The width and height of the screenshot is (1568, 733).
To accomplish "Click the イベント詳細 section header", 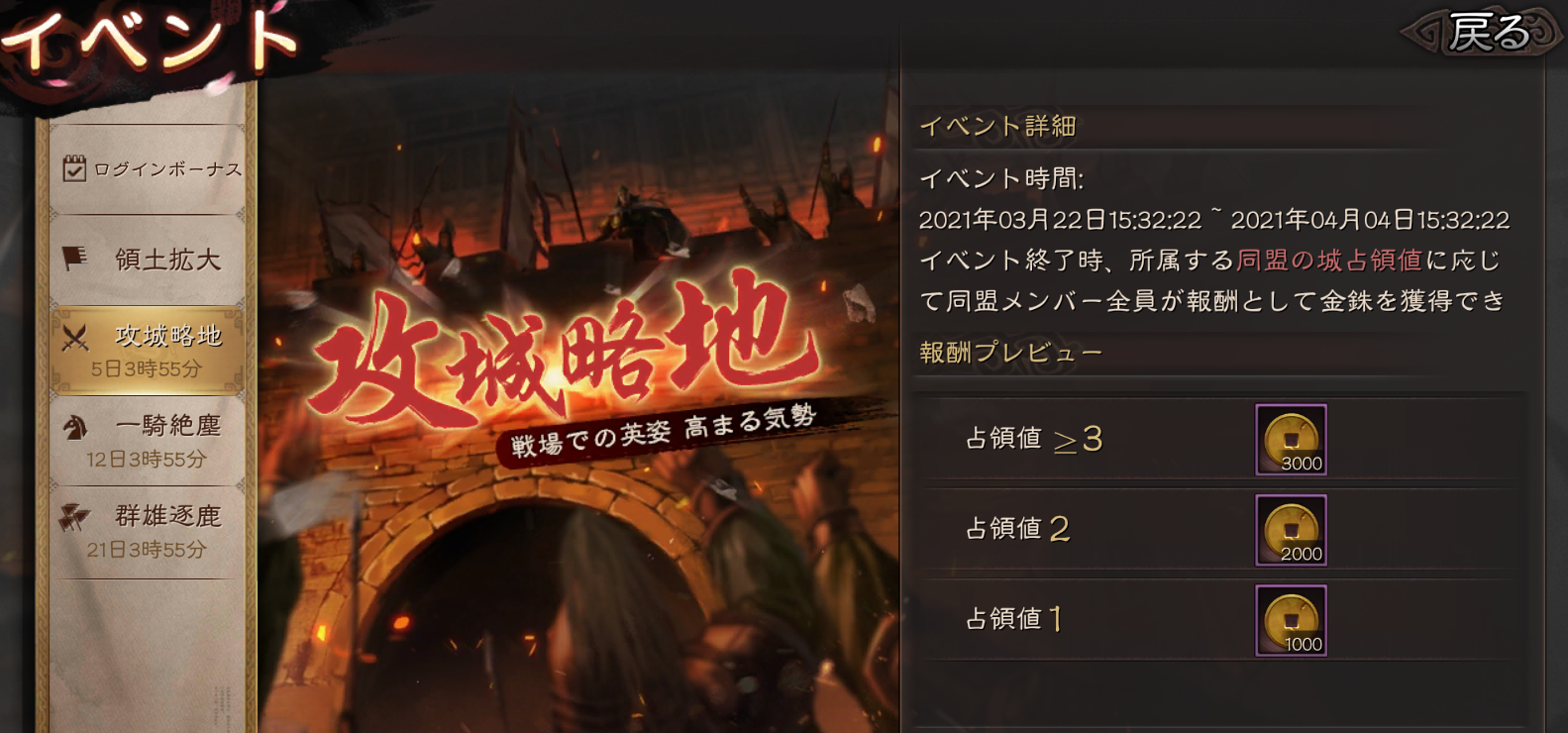I will click(998, 126).
